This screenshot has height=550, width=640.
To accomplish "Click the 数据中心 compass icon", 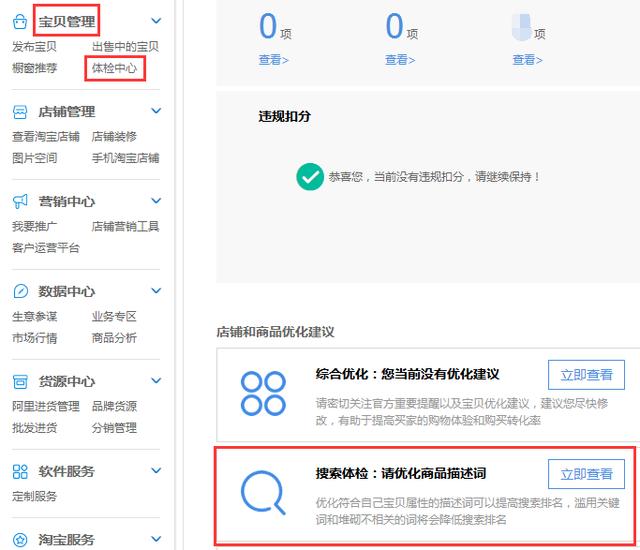I will tap(20, 291).
